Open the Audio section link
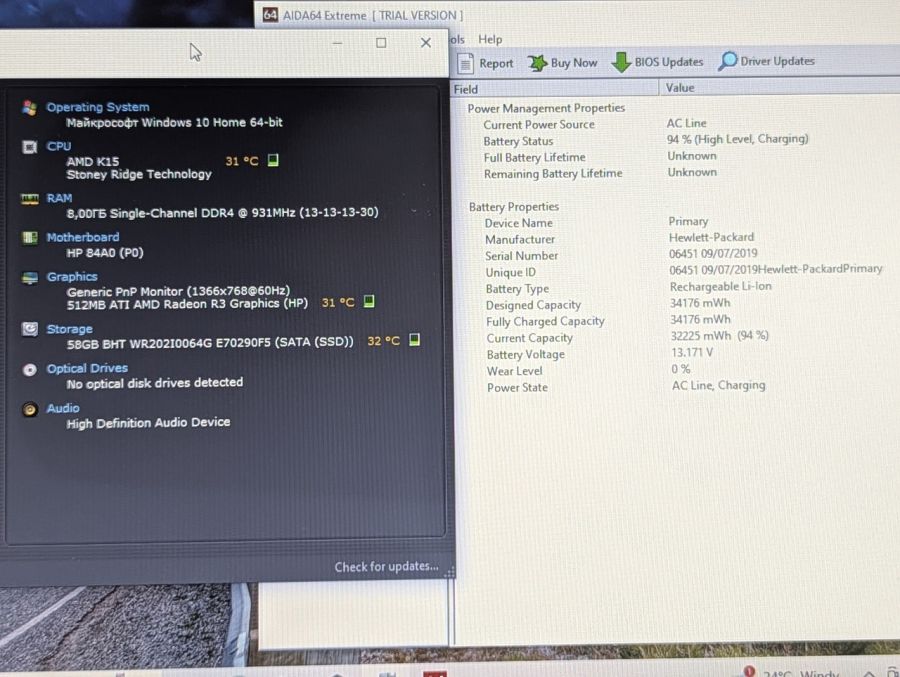The width and height of the screenshot is (900, 677). [x=63, y=408]
